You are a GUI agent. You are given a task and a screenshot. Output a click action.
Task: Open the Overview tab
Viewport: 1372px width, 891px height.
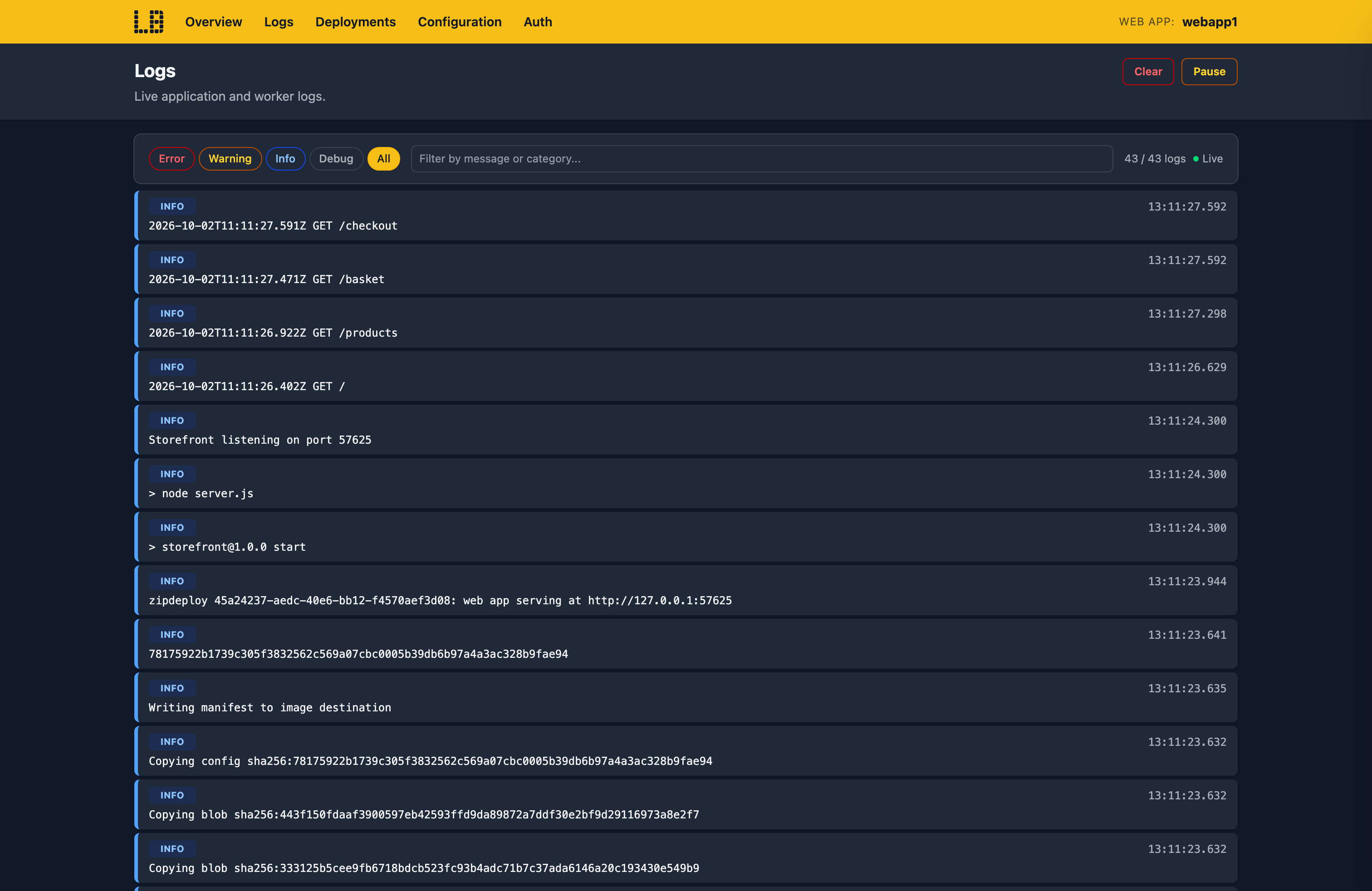pos(213,22)
